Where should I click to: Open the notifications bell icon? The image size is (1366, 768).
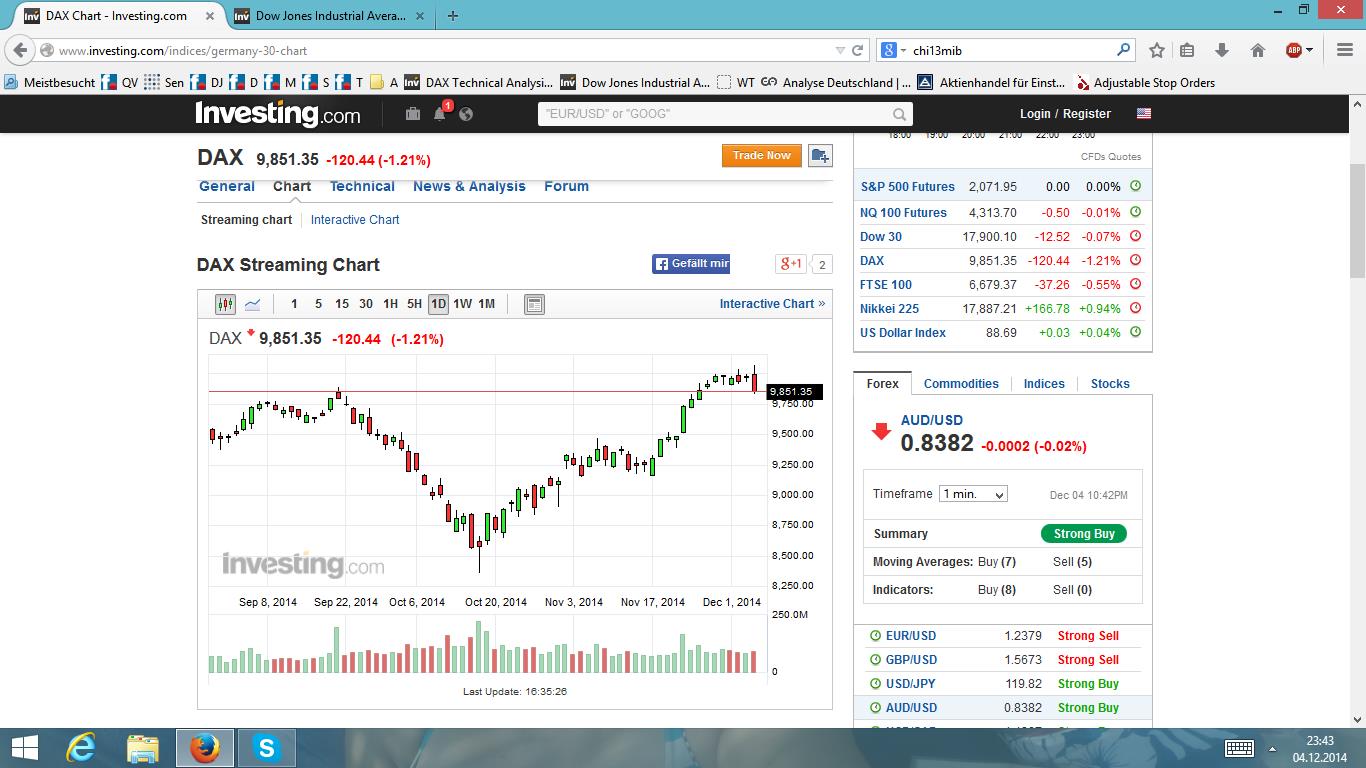coord(440,113)
